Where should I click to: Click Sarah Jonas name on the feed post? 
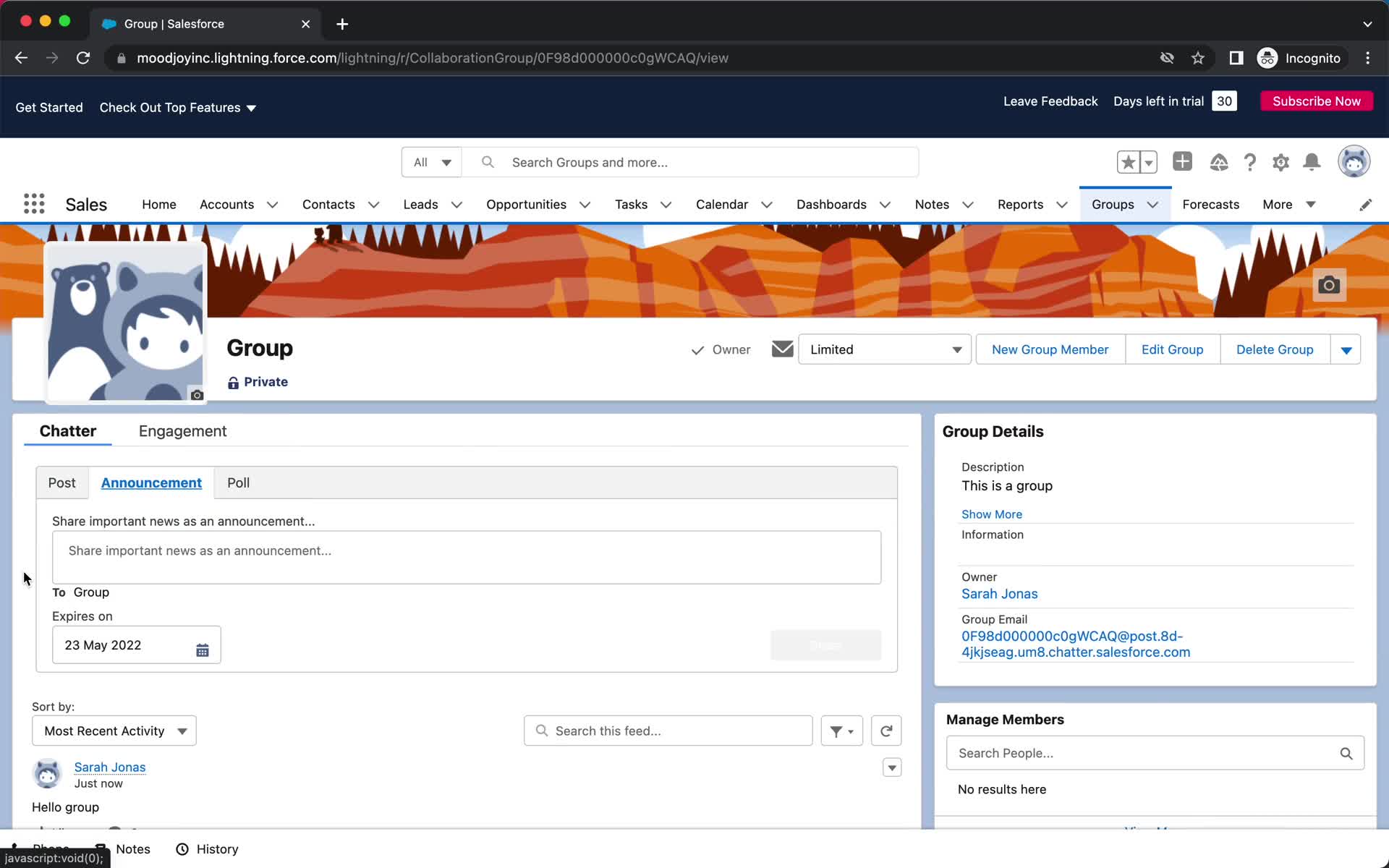[110, 767]
